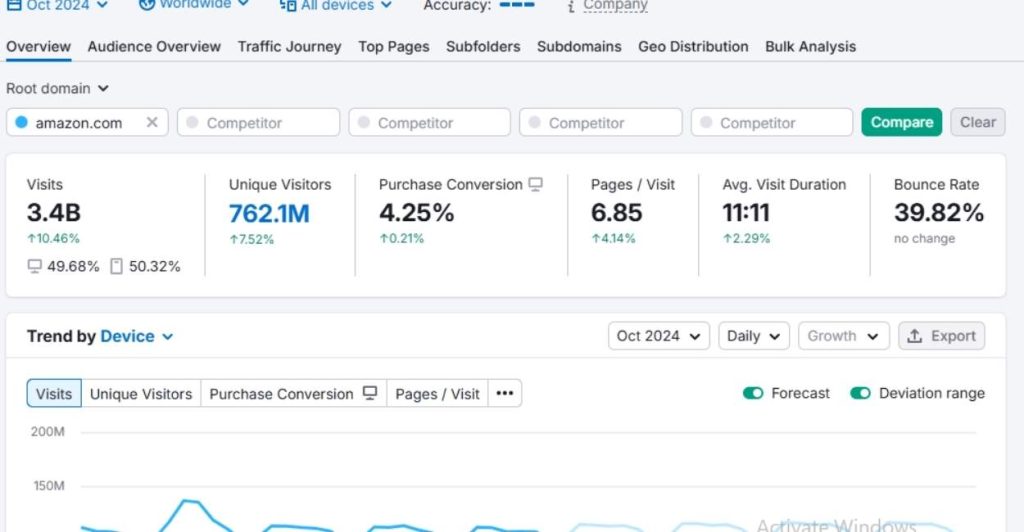1024x532 pixels.
Task: Click the desktop icon next to 49.68%
Action: point(35,266)
